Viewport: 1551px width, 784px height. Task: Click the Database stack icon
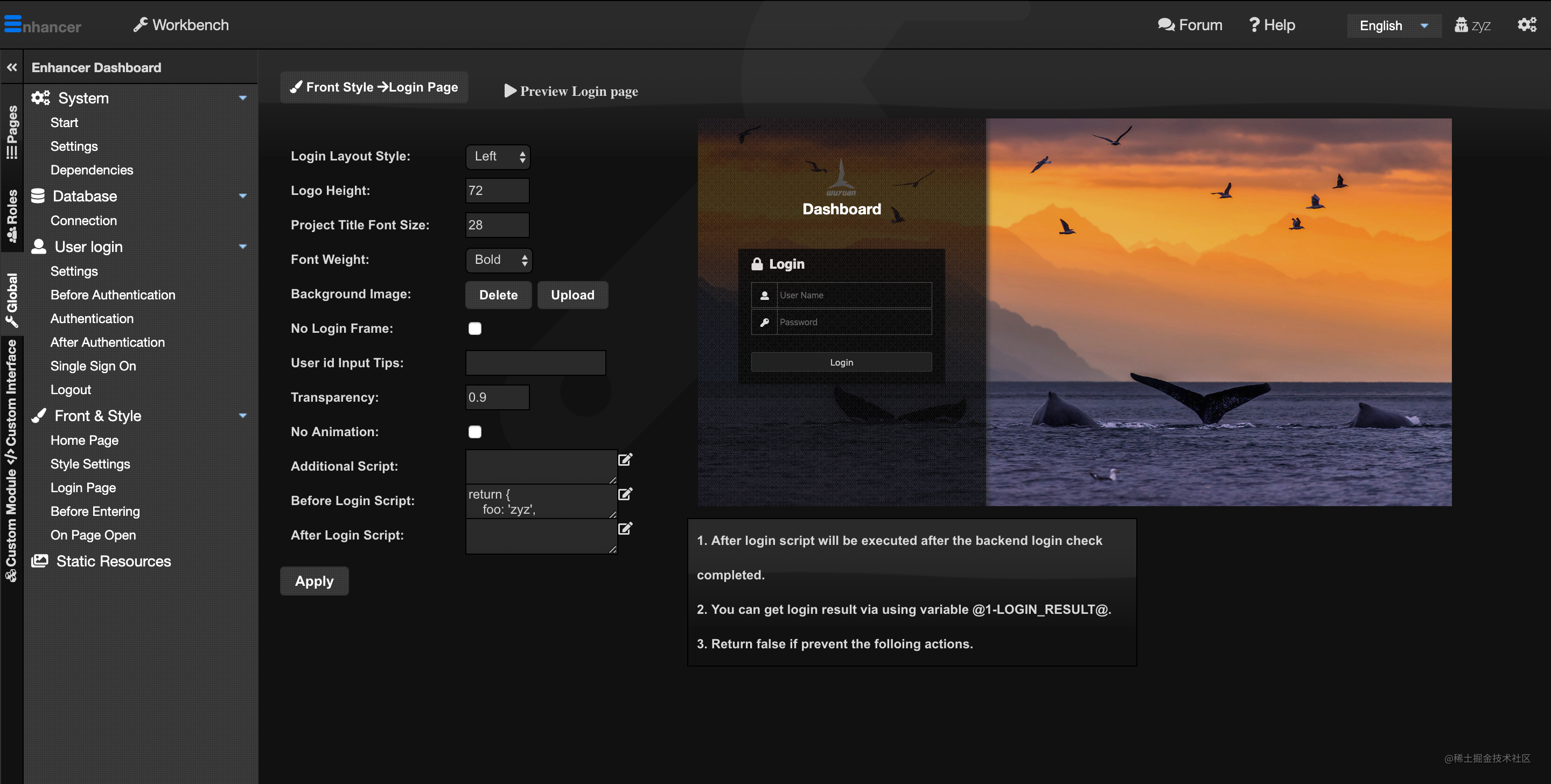click(38, 195)
